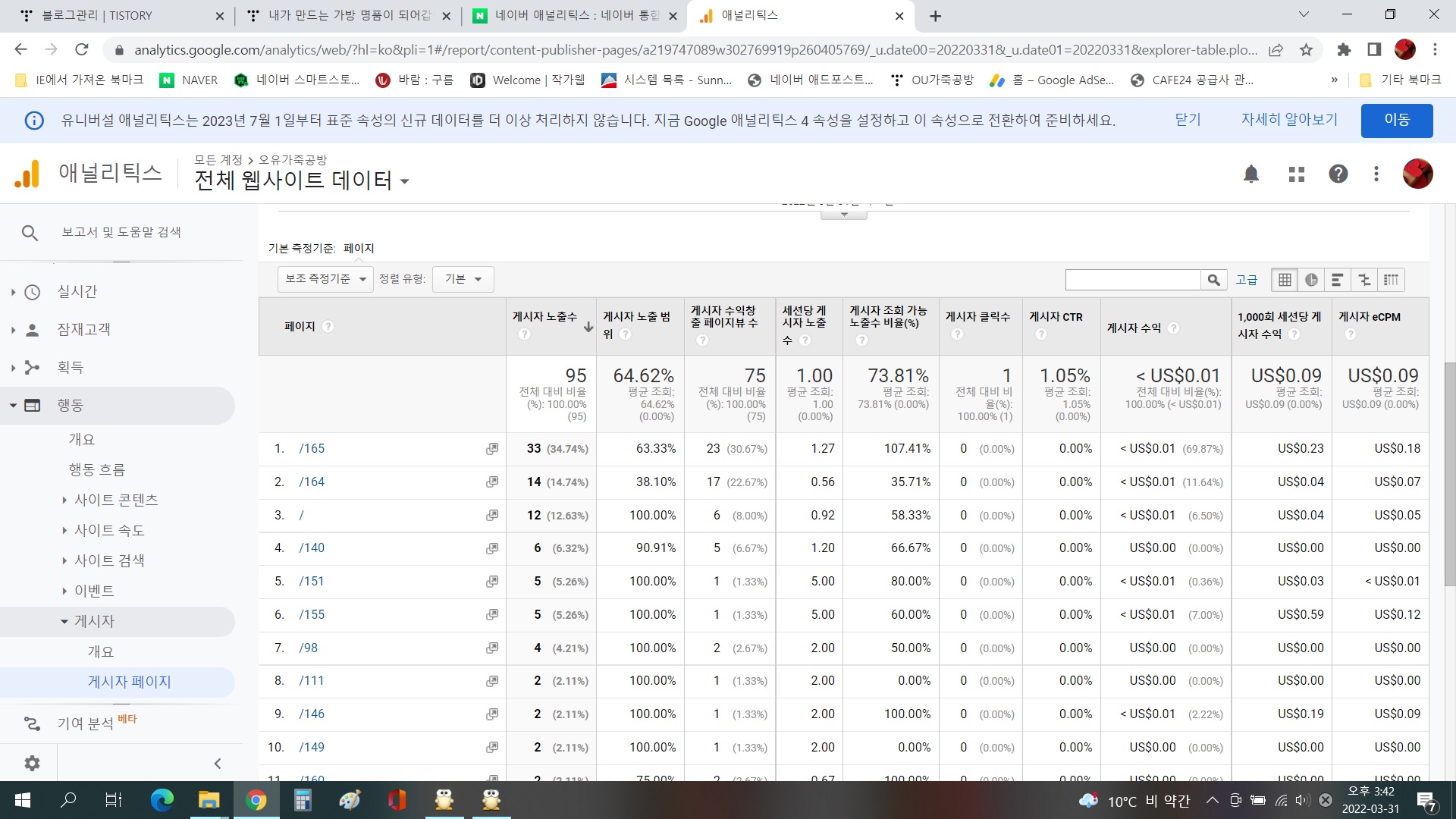Open the account avatar in the Analytics header
The image size is (1456, 819).
pos(1417,174)
